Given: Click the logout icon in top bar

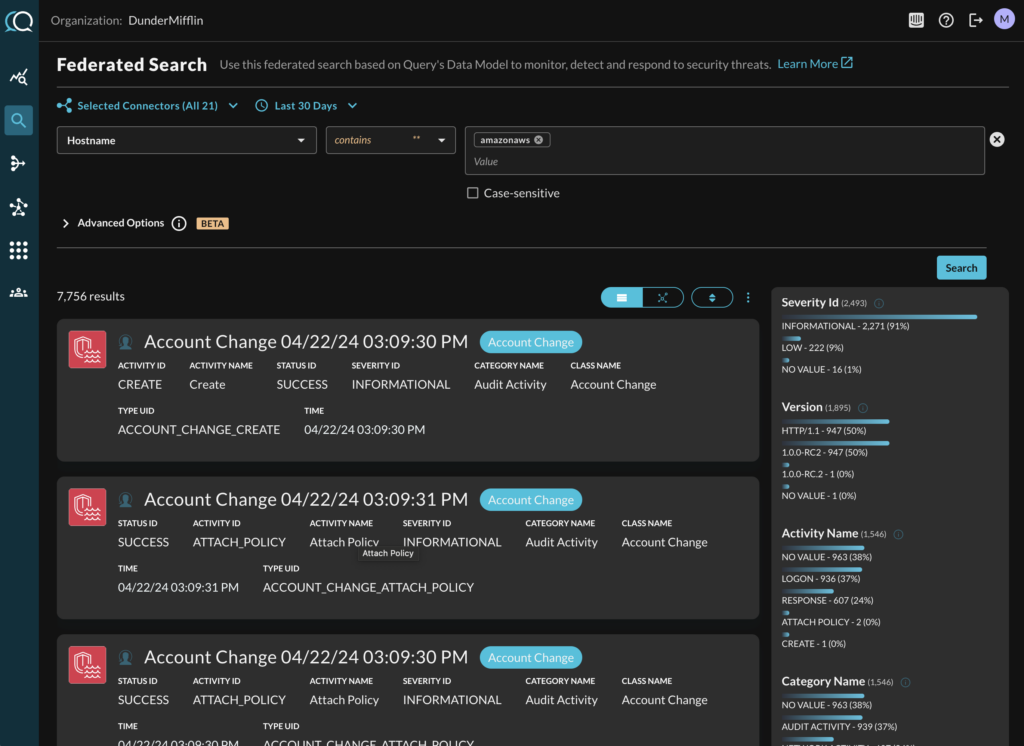Looking at the screenshot, I should coord(976,20).
